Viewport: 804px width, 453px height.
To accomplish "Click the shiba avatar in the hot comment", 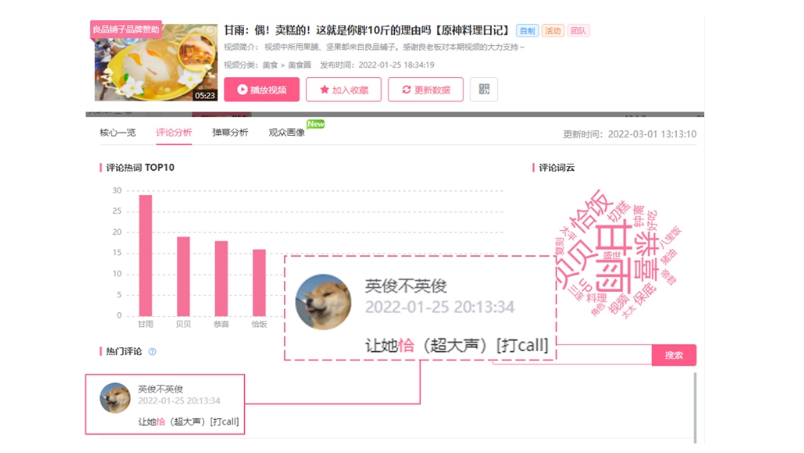I will (x=115, y=398).
